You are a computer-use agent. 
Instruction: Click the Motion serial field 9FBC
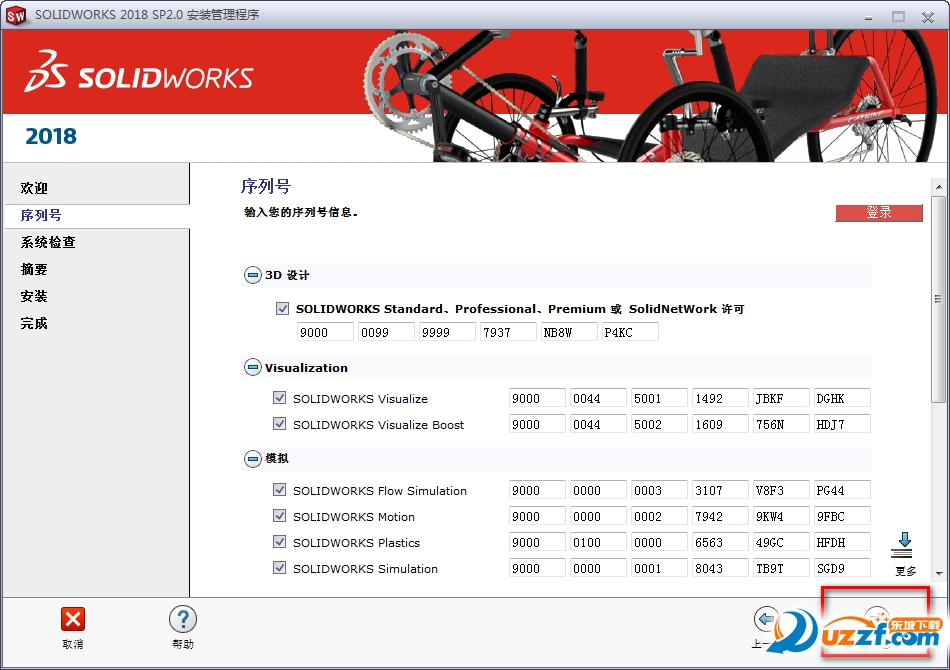pyautogui.click(x=842, y=516)
